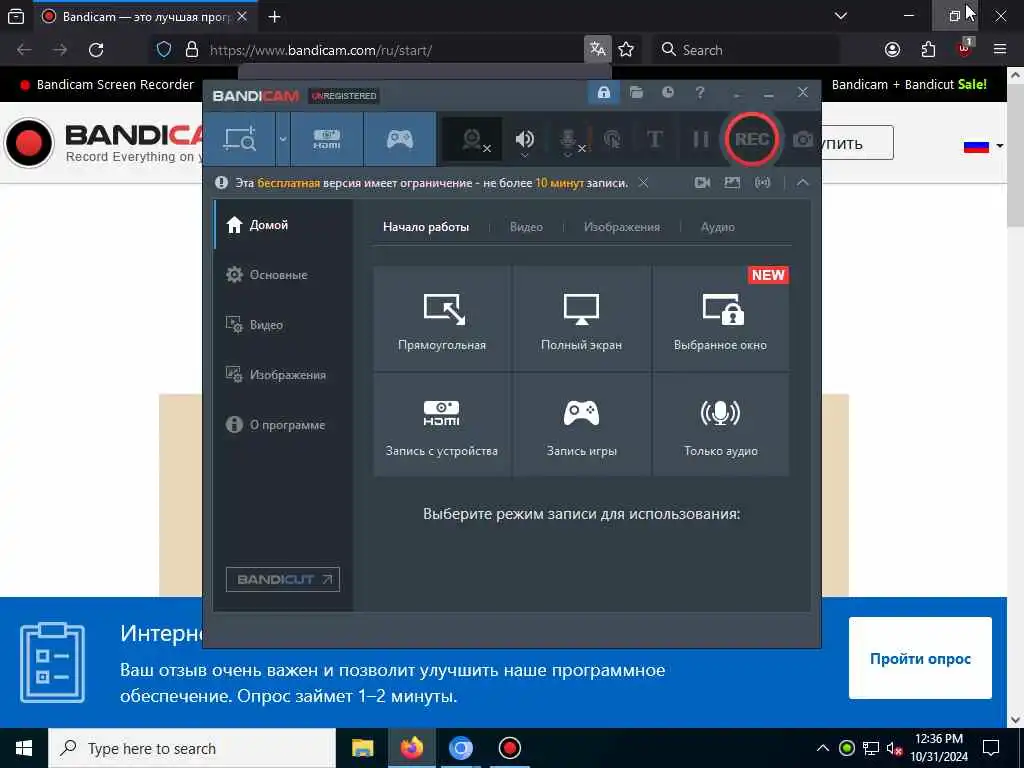This screenshot has height=768, width=1024.
Task: Close the Bandicam browser tab
Action: click(x=242, y=16)
